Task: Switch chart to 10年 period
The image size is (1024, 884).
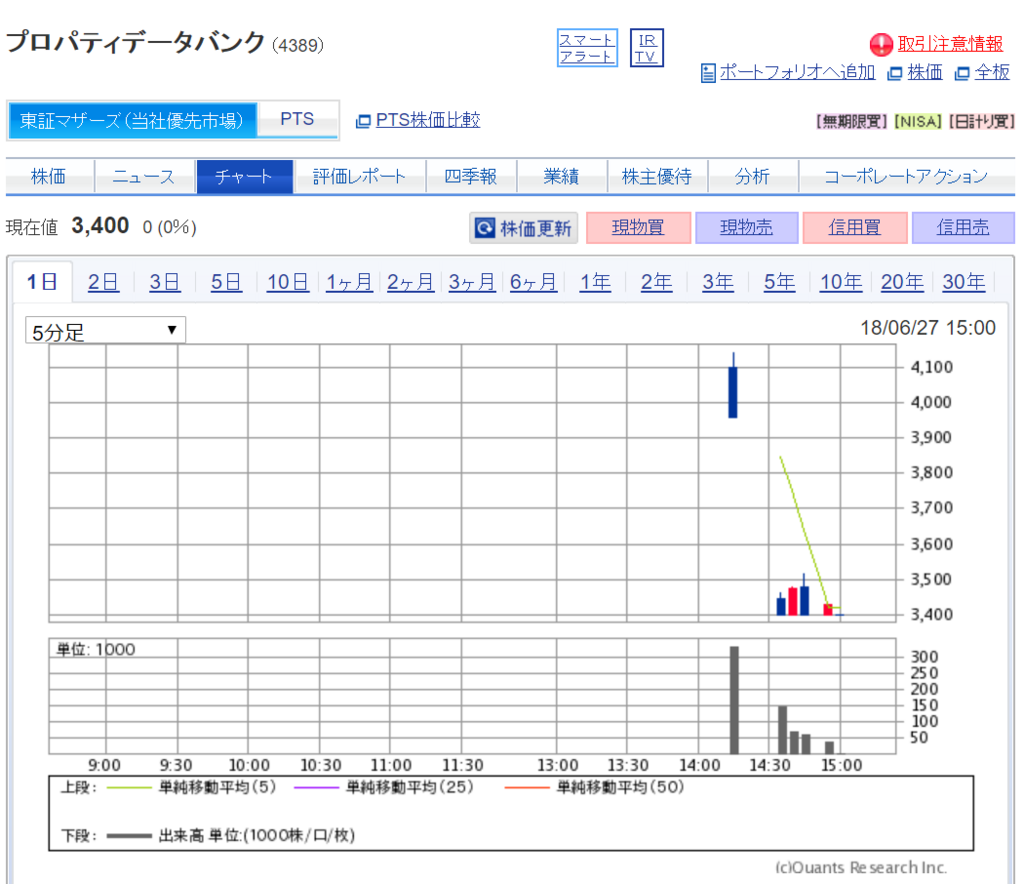Action: tap(840, 282)
